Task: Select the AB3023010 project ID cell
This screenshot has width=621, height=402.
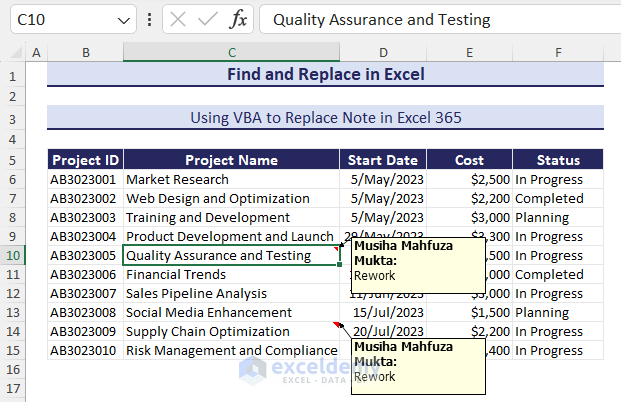Action: pos(86,350)
